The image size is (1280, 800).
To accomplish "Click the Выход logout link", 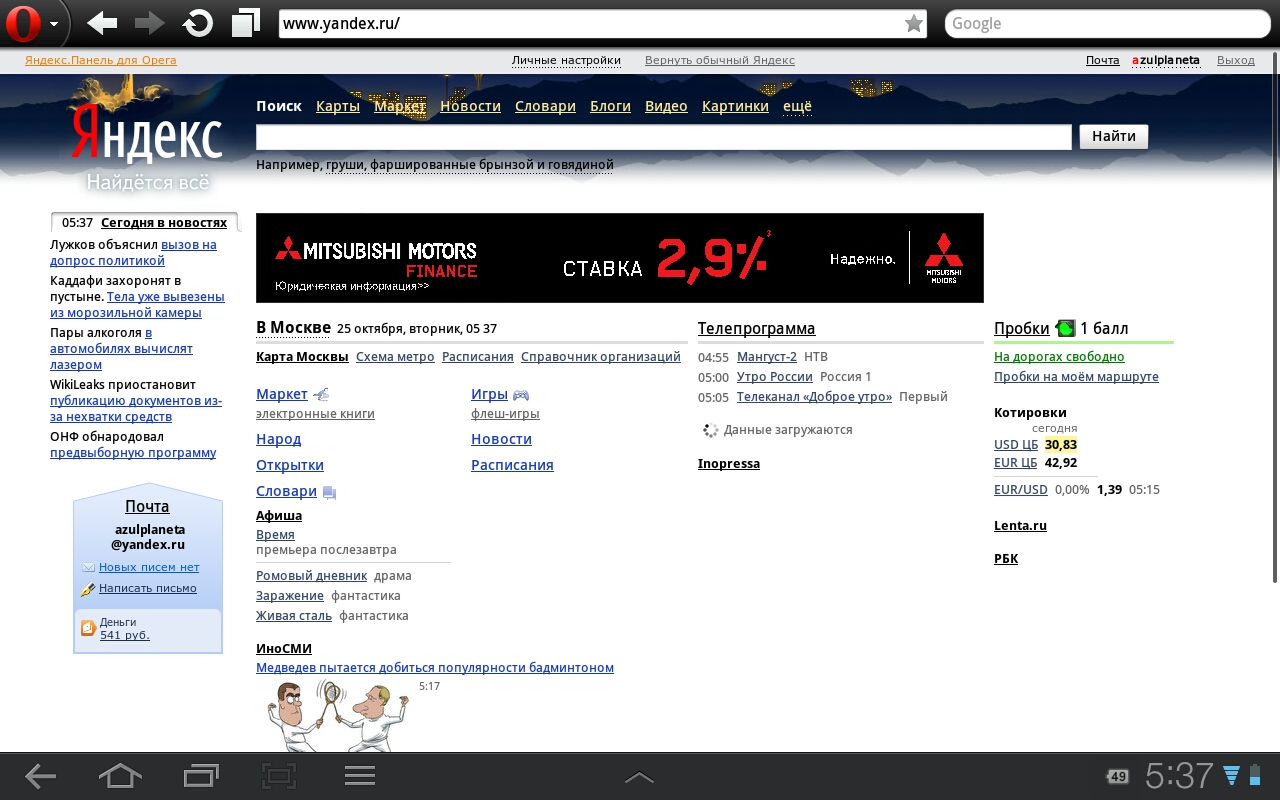I will [1236, 60].
